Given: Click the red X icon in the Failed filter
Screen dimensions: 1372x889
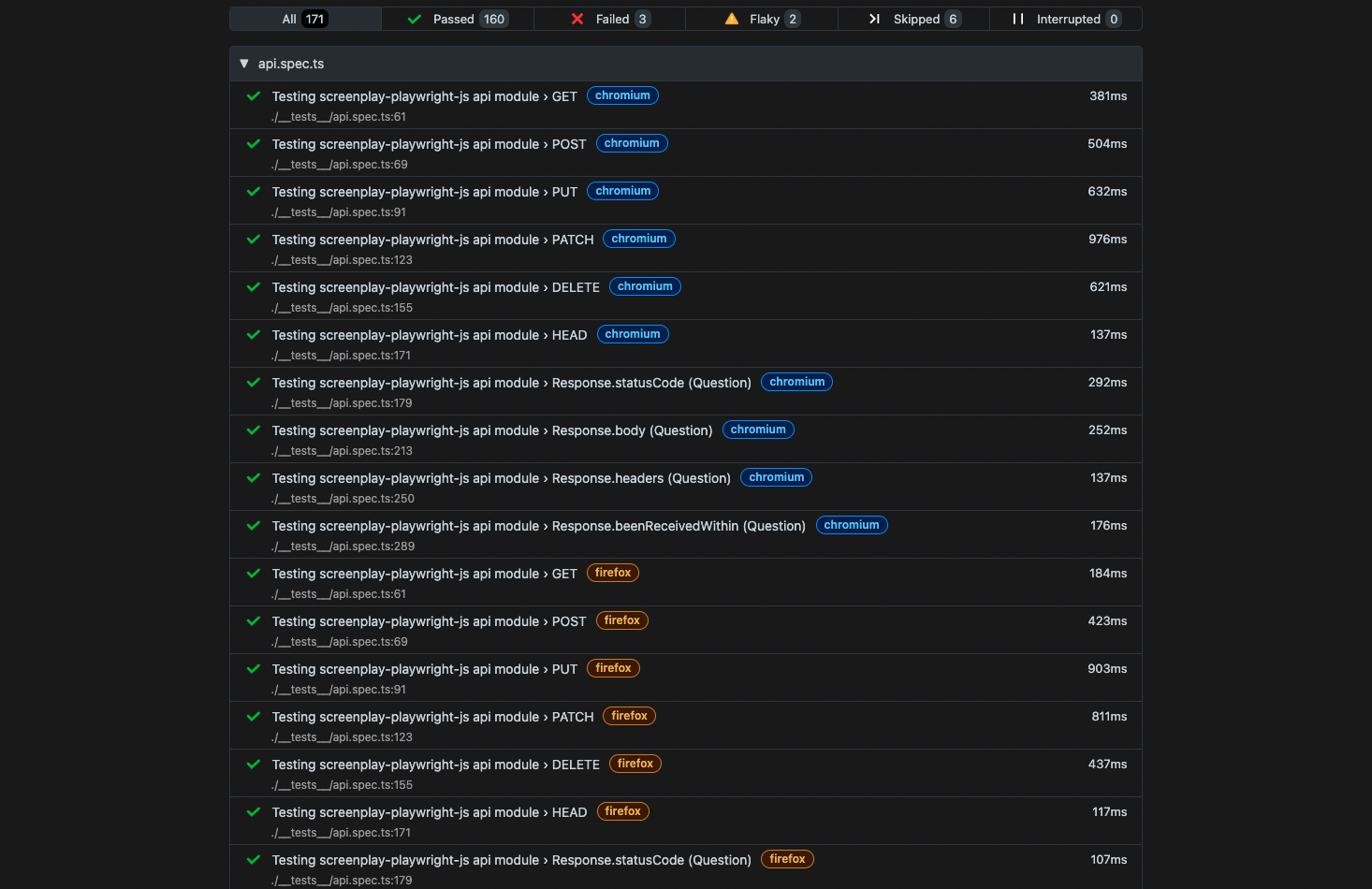Looking at the screenshot, I should pyautogui.click(x=577, y=19).
